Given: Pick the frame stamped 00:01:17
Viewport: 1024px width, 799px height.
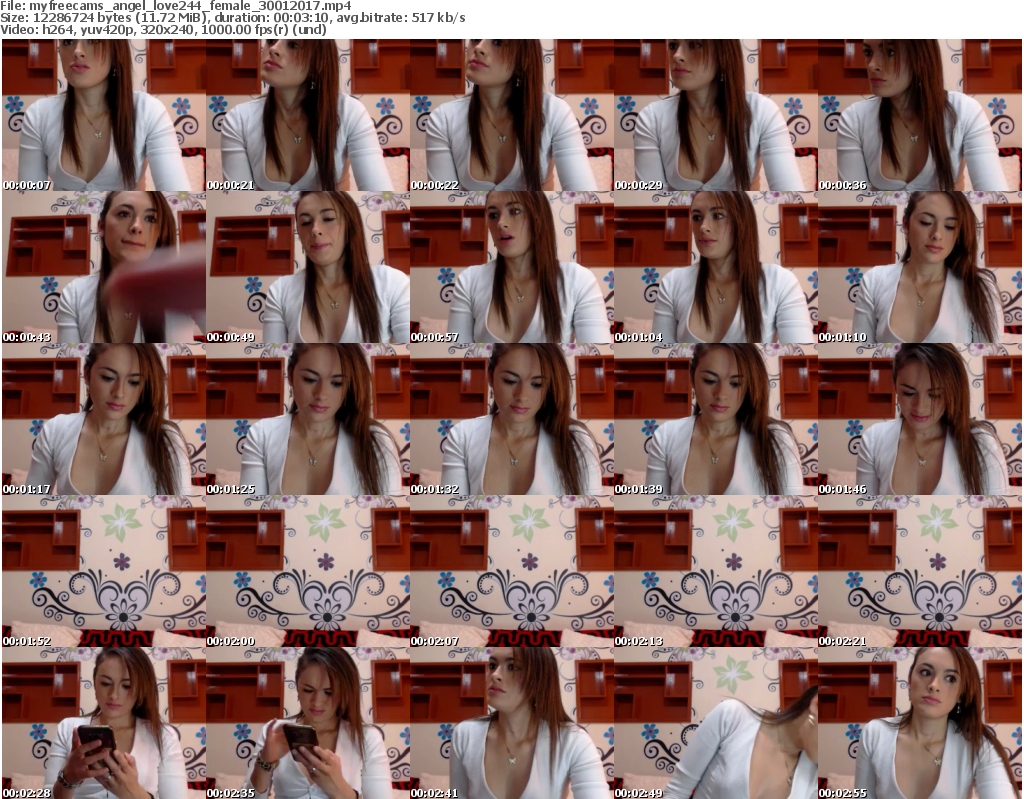Looking at the screenshot, I should click(x=104, y=419).
